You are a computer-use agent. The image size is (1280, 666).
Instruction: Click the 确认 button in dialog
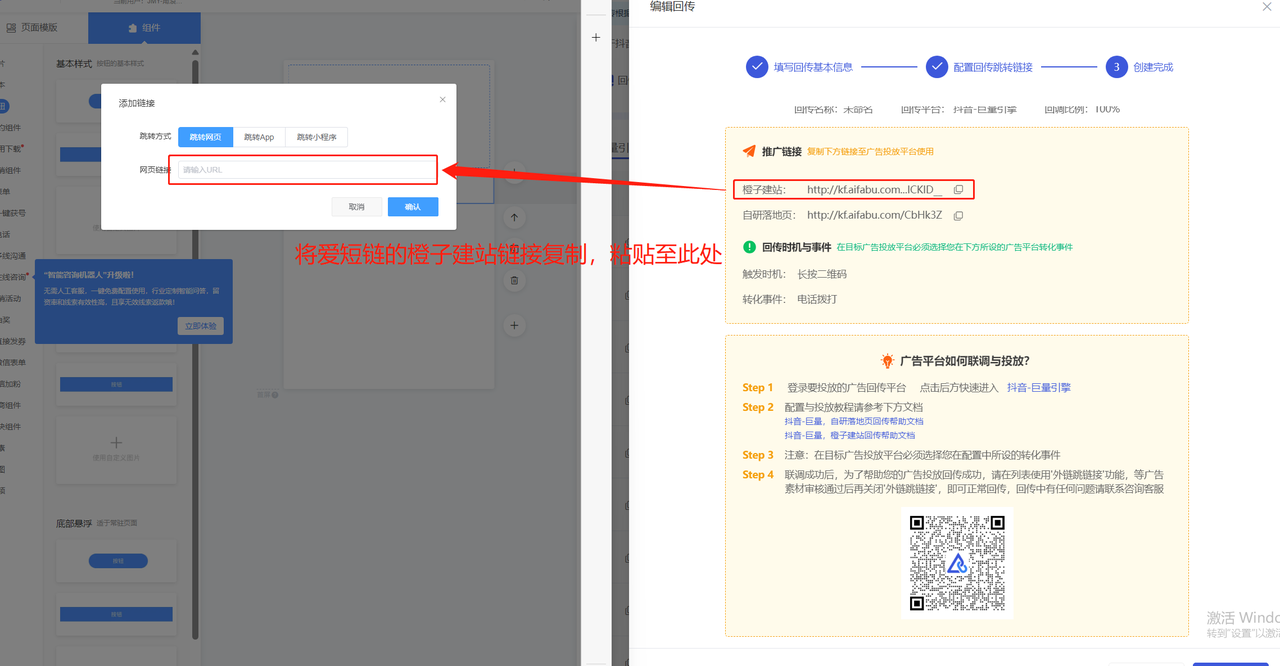(412, 207)
